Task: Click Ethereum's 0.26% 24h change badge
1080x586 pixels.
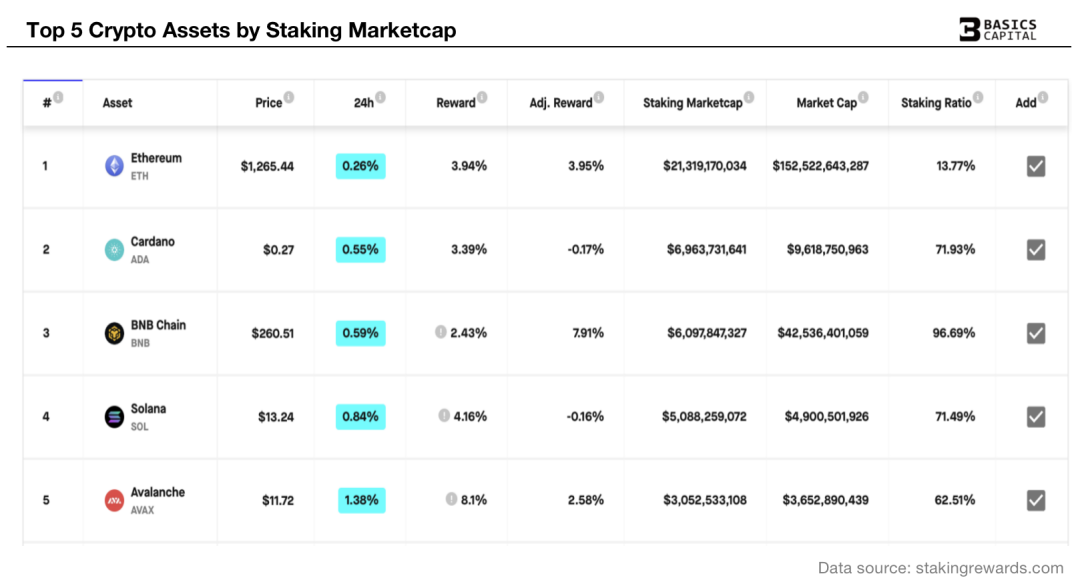Action: tap(360, 166)
